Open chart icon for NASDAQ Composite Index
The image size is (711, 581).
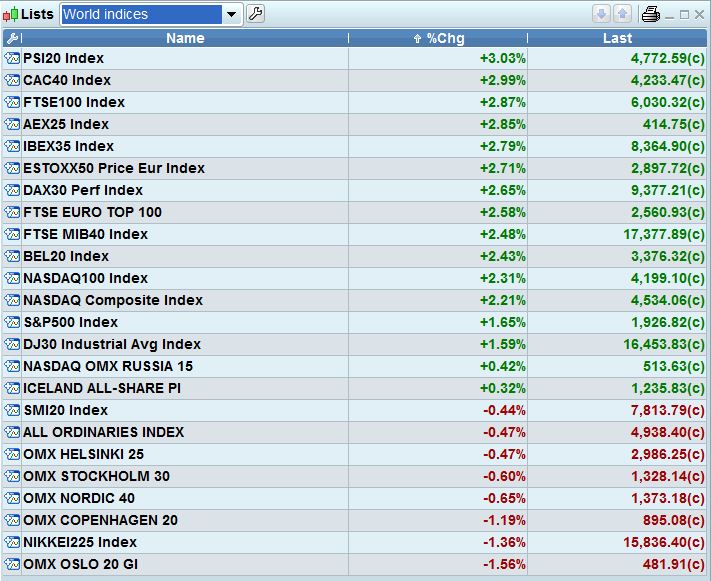pyautogui.click(x=12, y=300)
